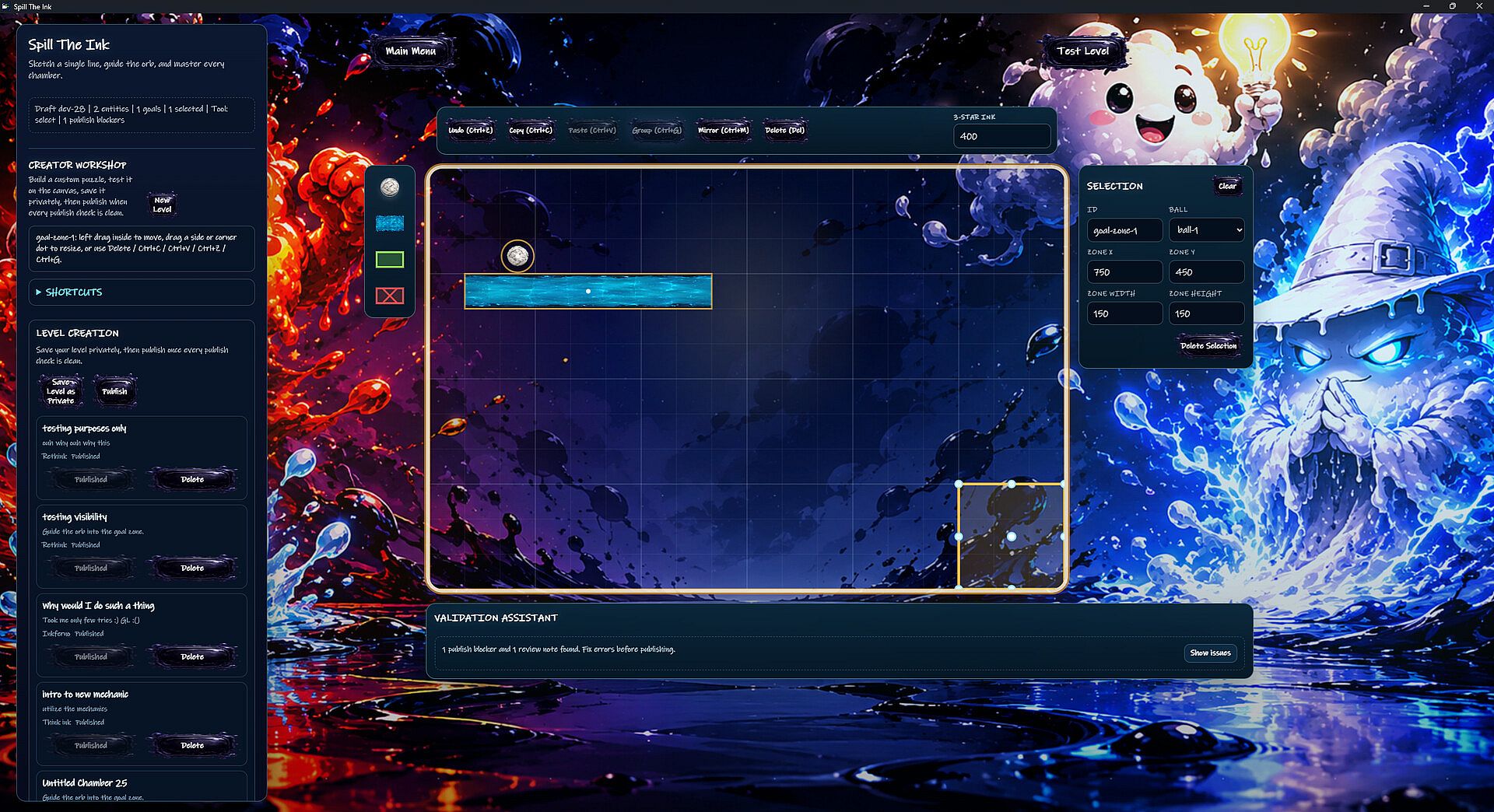This screenshot has height=812, width=1494.
Task: Click the Publish button
Action: pyautogui.click(x=114, y=391)
